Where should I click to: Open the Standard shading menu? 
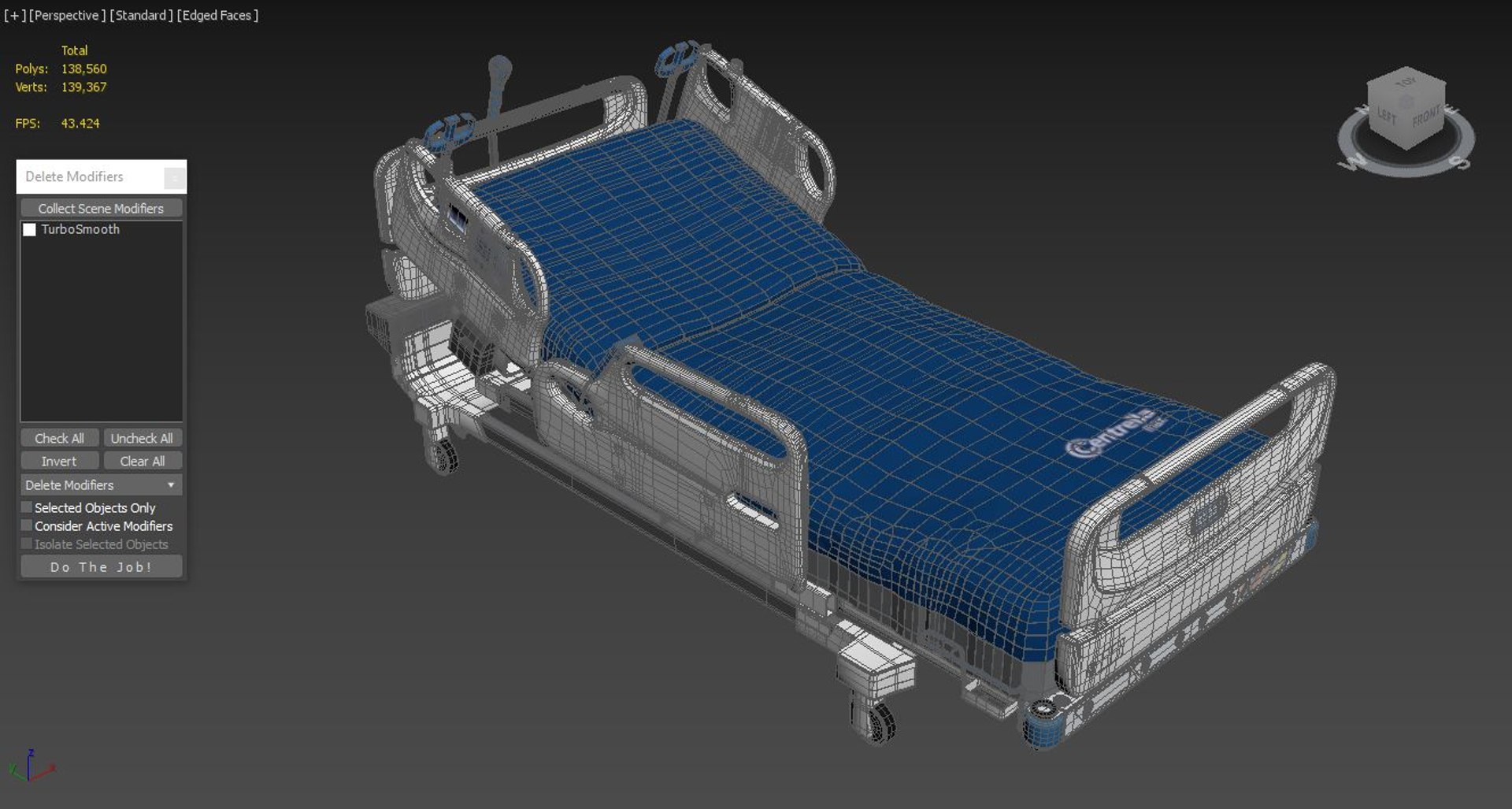coord(141,15)
